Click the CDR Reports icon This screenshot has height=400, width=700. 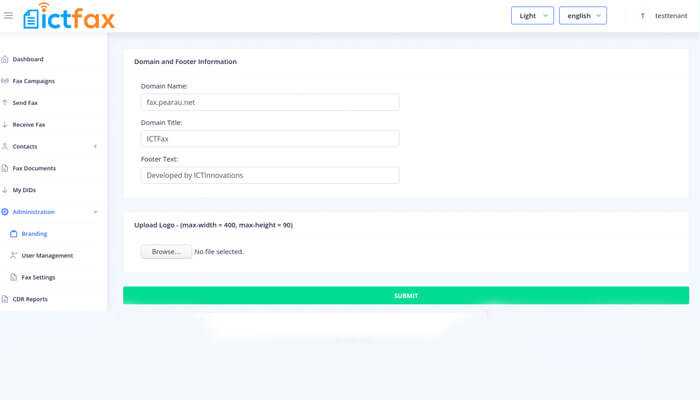(x=5, y=299)
